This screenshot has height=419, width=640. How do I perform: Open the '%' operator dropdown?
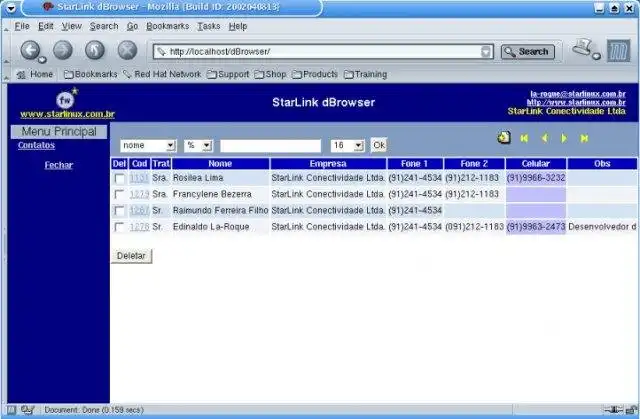click(x=198, y=146)
